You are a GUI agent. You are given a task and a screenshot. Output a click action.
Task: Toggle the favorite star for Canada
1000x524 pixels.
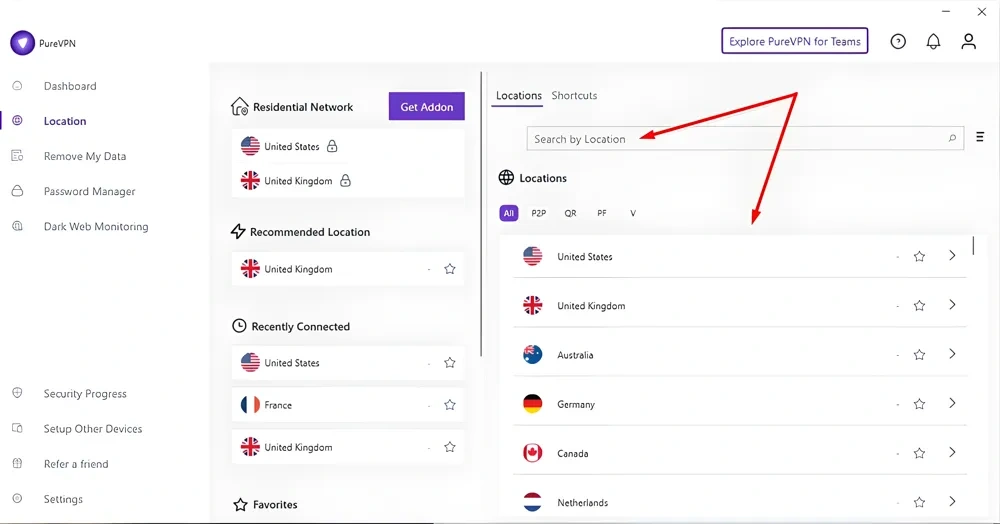919,453
